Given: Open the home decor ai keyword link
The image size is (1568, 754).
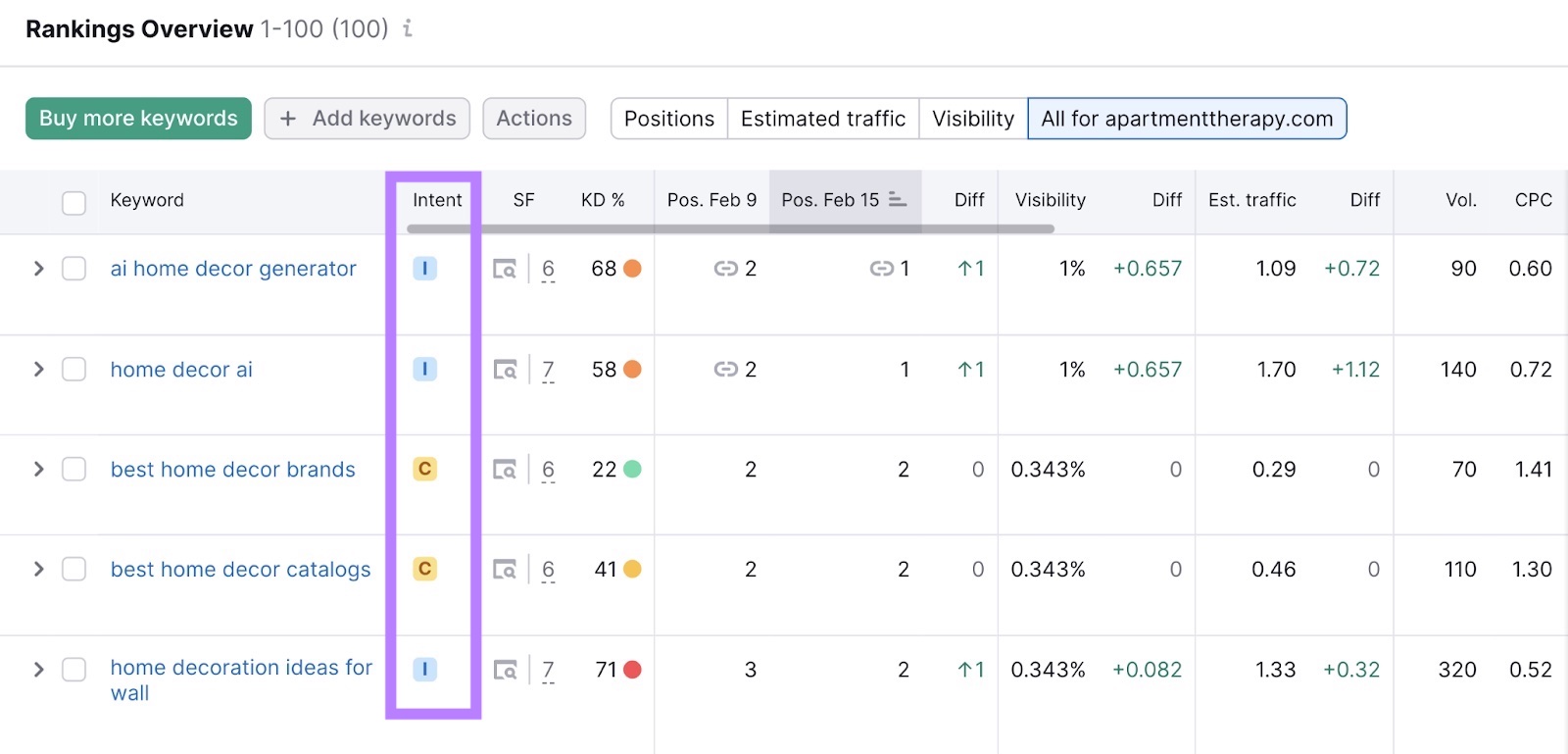Looking at the screenshot, I should [181, 370].
